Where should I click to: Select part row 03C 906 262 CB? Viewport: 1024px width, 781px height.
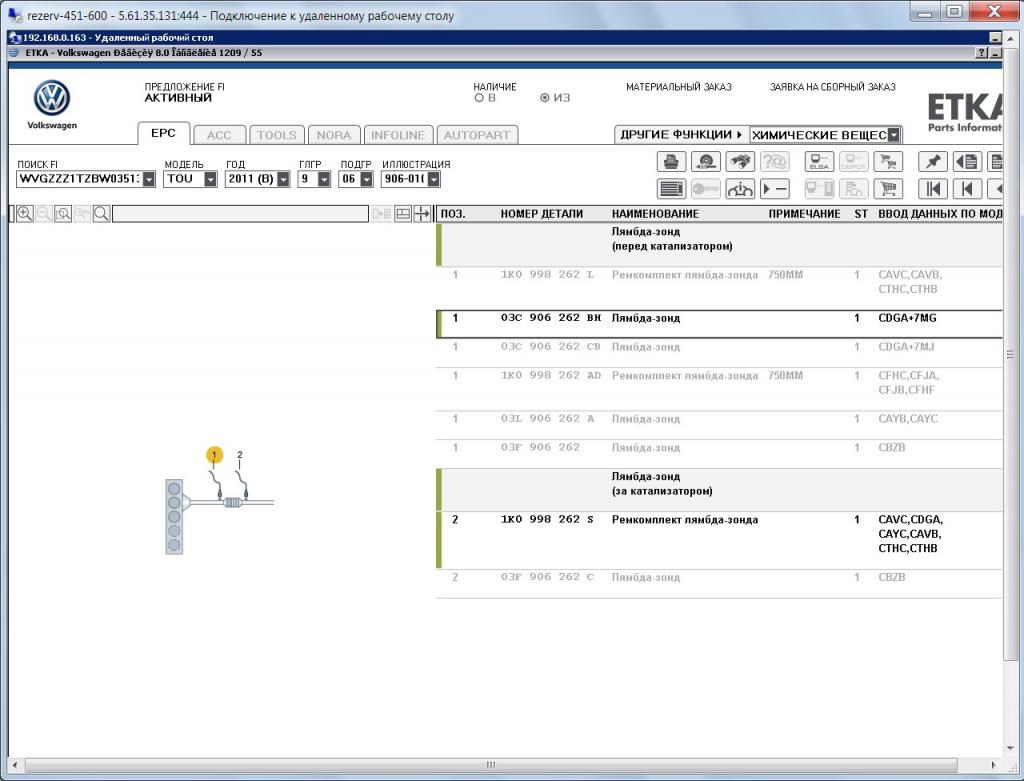coord(719,353)
